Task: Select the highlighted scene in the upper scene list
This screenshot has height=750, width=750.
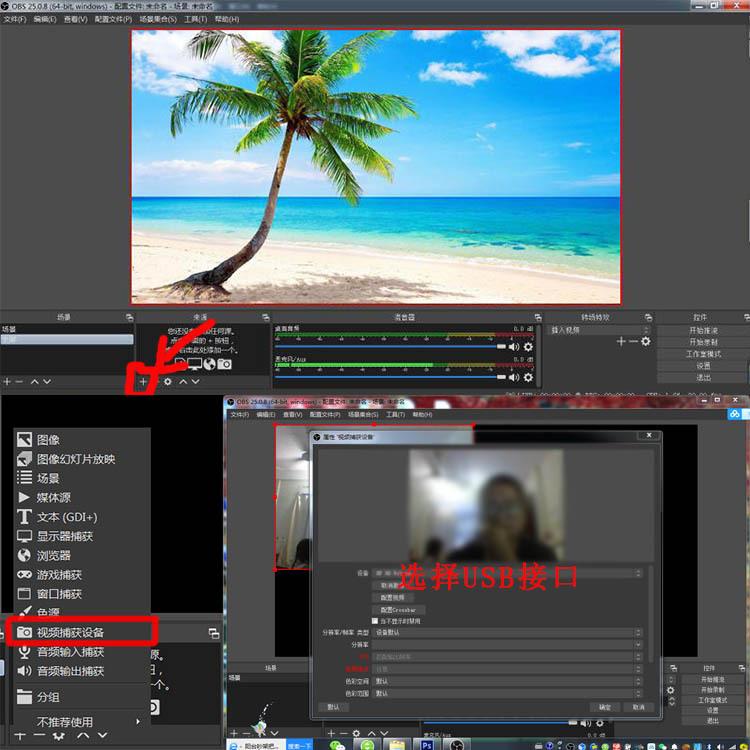Action: click(x=67, y=339)
